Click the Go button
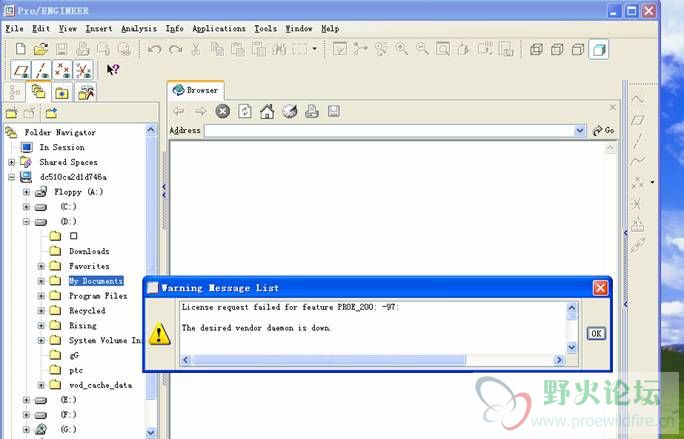Viewport: 684px width, 439px height. pyautogui.click(x=604, y=130)
